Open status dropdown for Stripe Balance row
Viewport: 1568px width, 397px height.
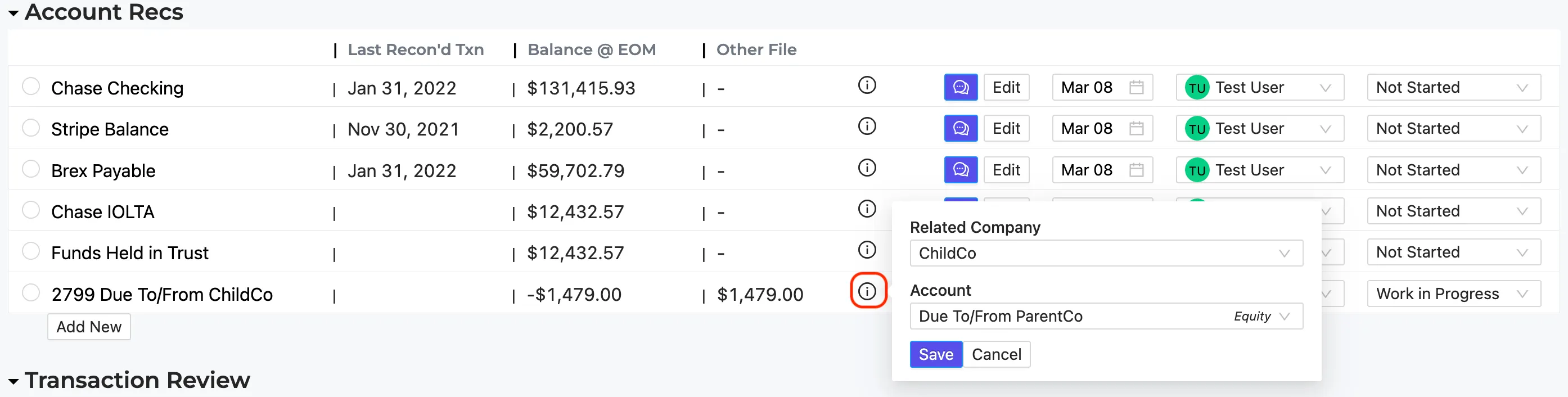tap(1454, 128)
